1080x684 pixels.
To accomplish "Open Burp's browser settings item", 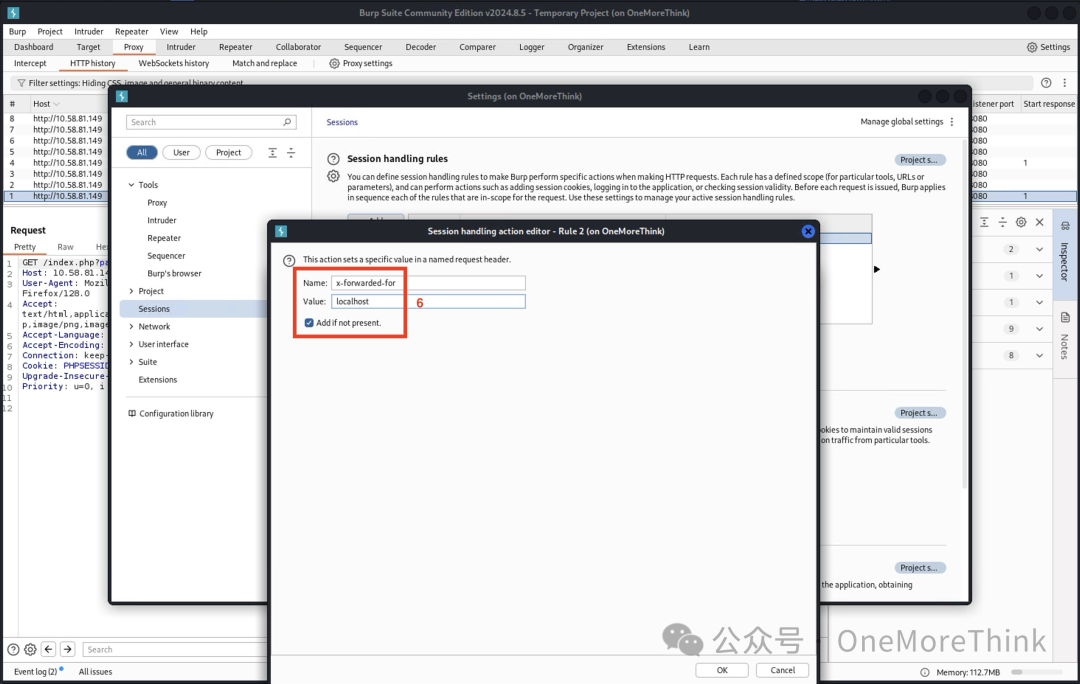I will [174, 273].
